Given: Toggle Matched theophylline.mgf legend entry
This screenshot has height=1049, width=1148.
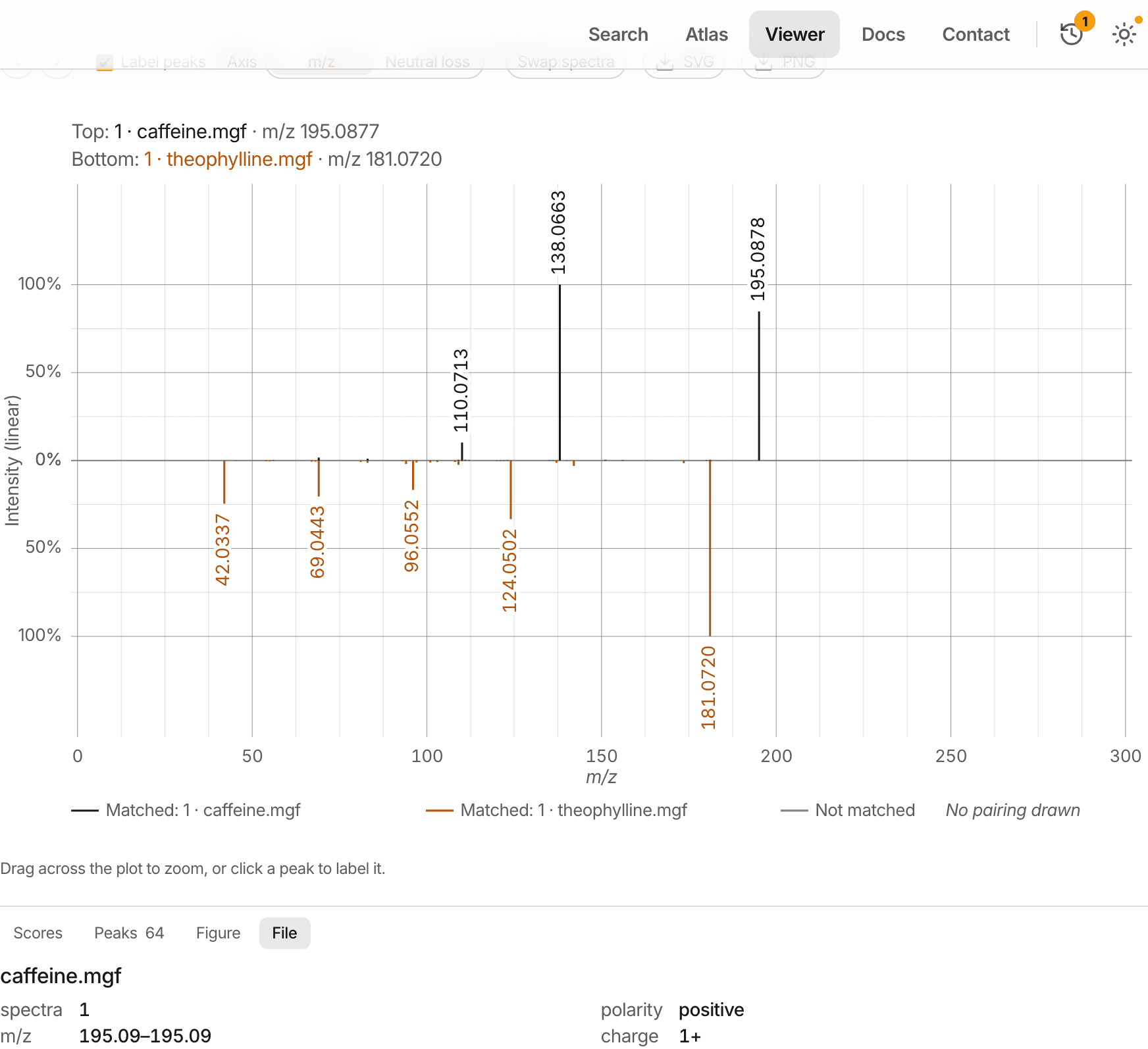Looking at the screenshot, I should pyautogui.click(x=556, y=810).
